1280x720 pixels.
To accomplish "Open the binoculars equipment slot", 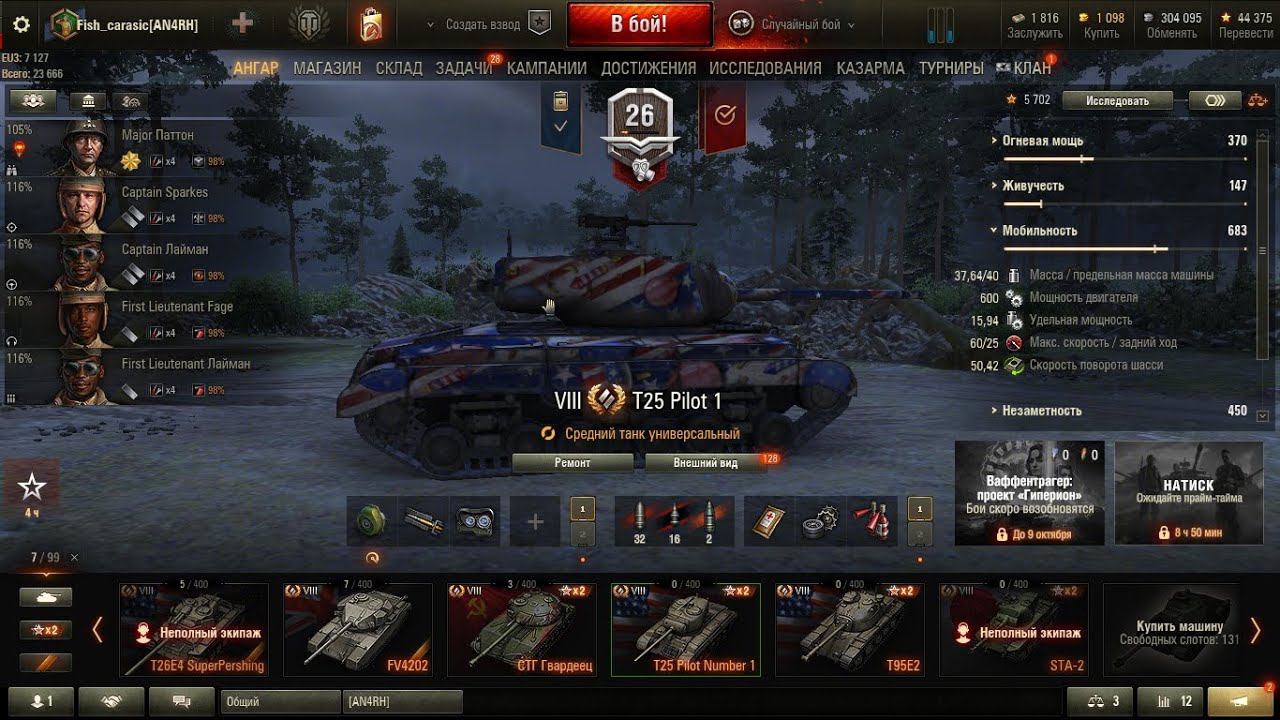I will click(474, 522).
